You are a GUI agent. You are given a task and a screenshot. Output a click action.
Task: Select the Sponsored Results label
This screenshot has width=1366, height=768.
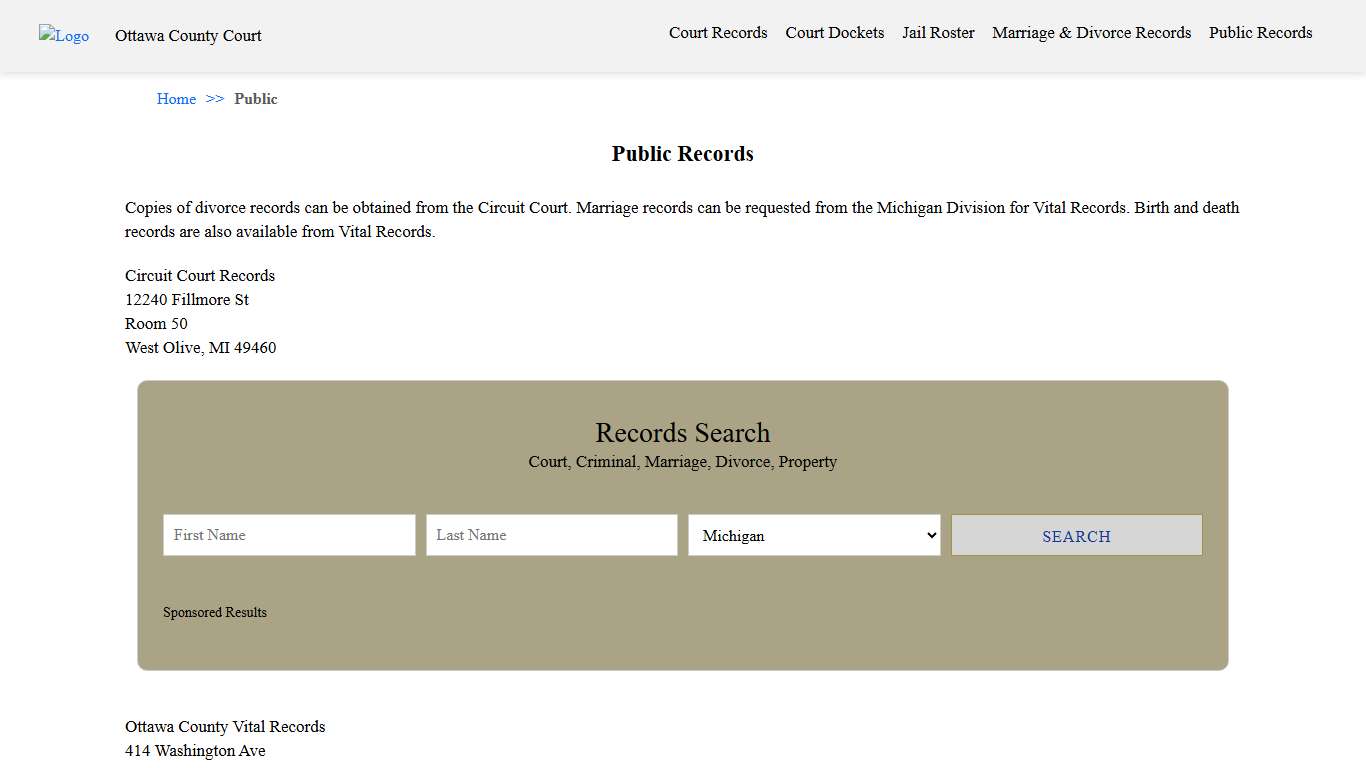pyautogui.click(x=215, y=612)
